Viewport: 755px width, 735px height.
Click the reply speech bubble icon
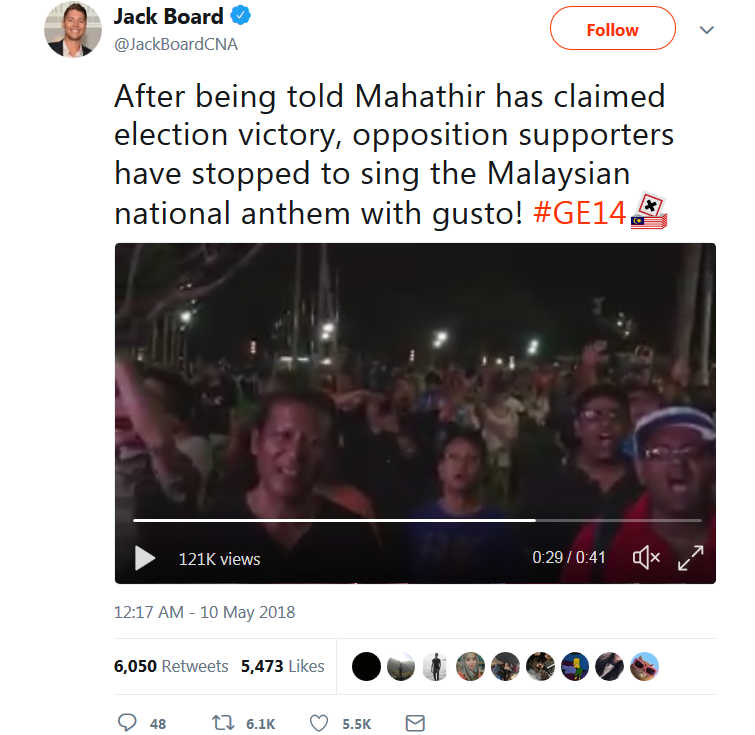[127, 722]
